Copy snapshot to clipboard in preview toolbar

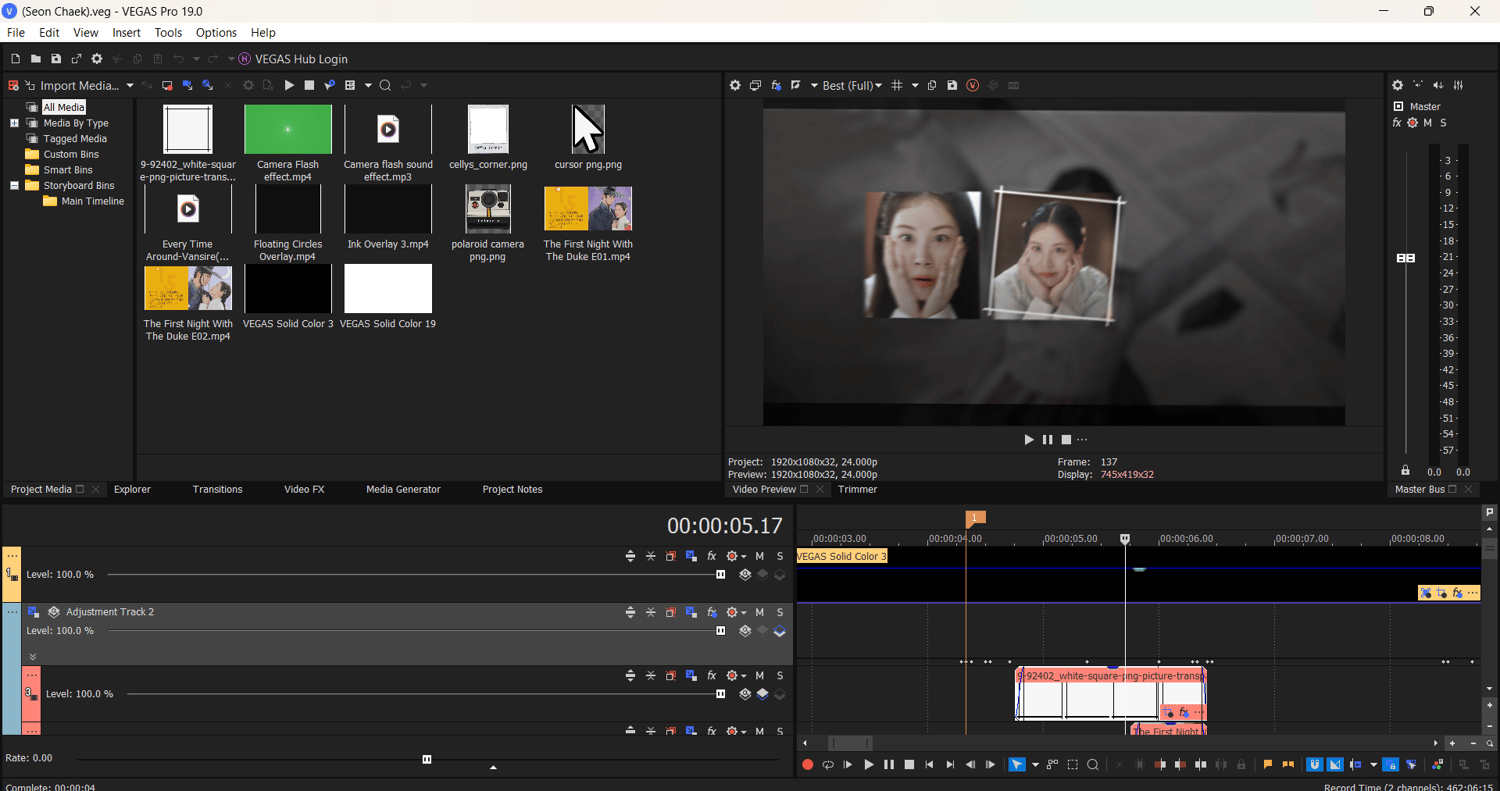(x=932, y=86)
